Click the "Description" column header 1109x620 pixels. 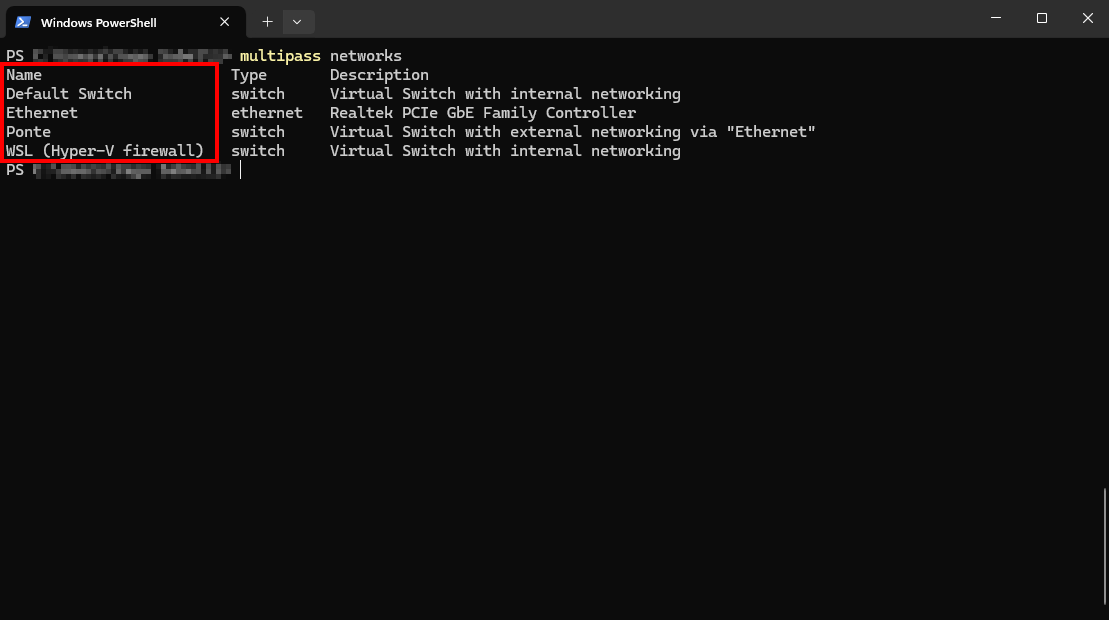pos(379,75)
